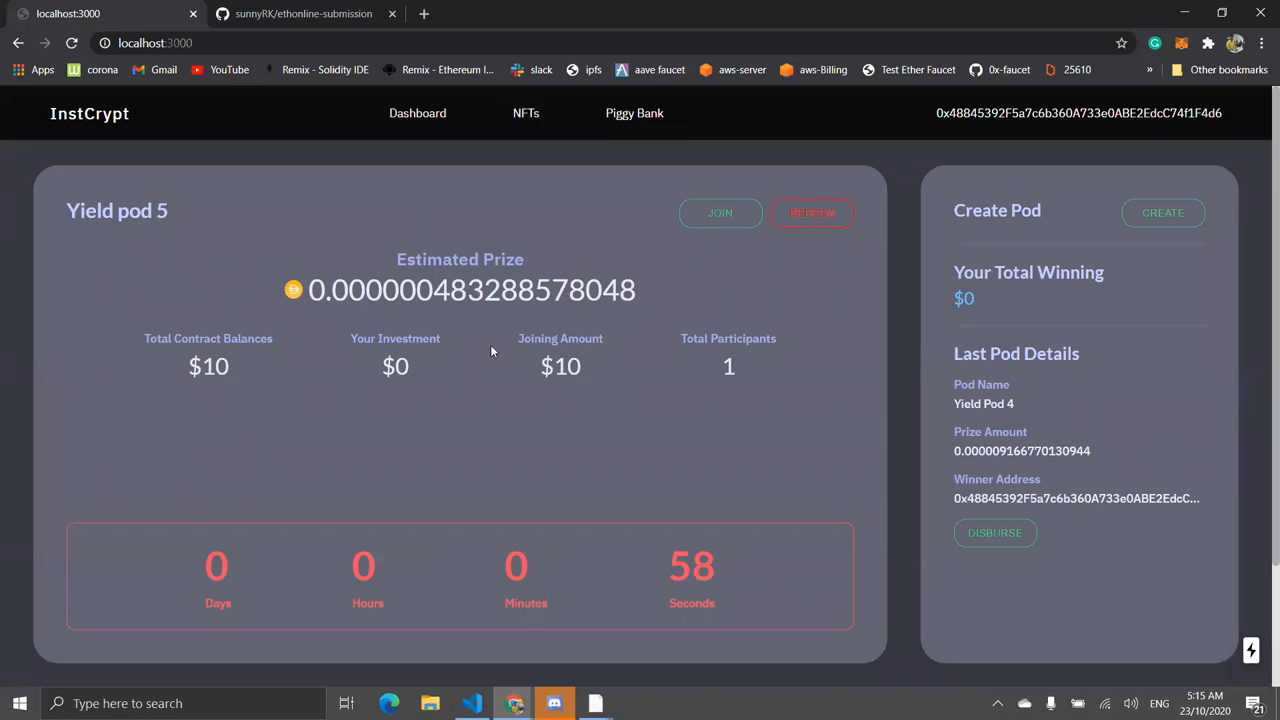Open the NFTs nav item
1280x720 pixels.
(526, 113)
